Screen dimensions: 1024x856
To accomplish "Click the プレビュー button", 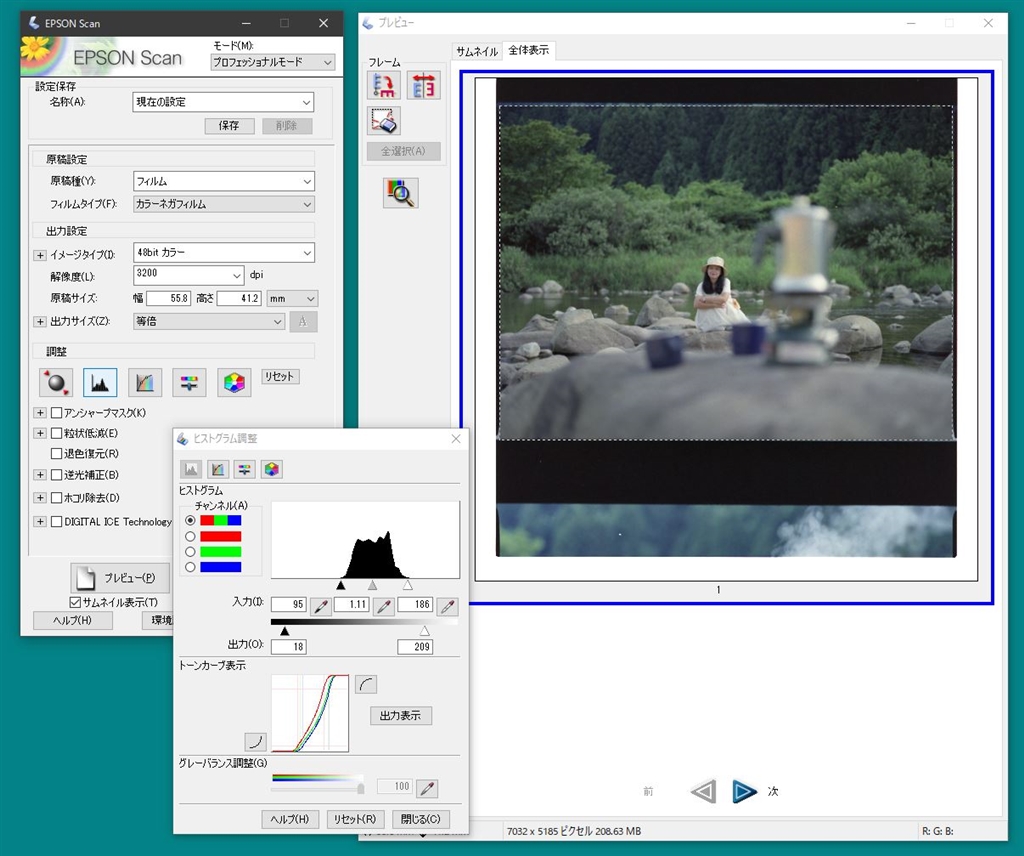I will coord(120,578).
